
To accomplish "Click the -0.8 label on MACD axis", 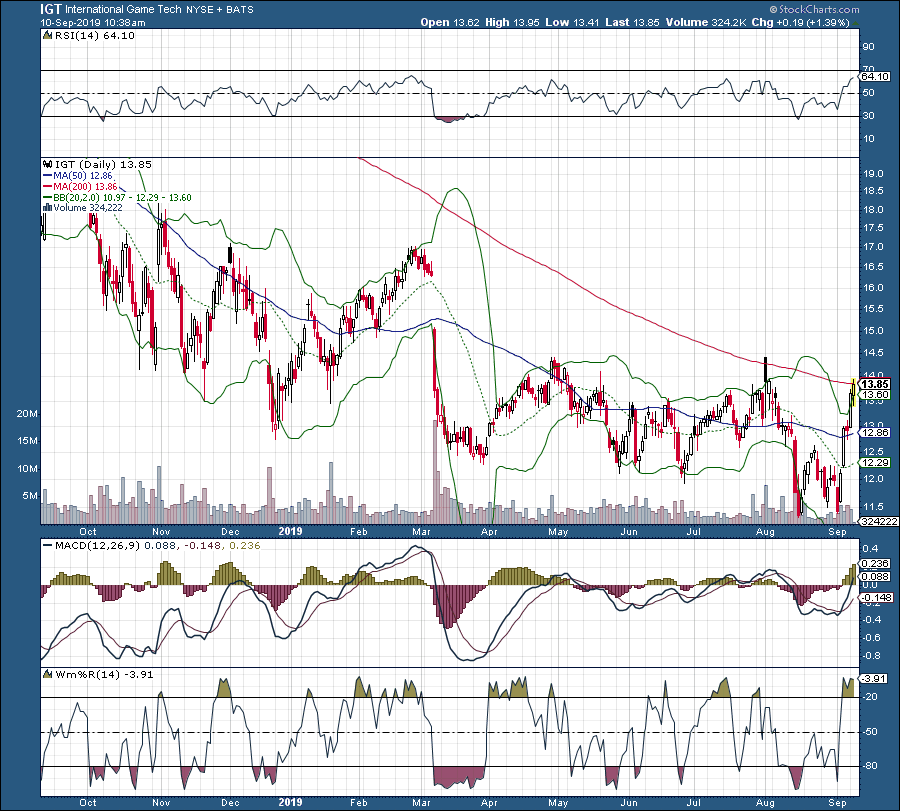I will [870, 656].
